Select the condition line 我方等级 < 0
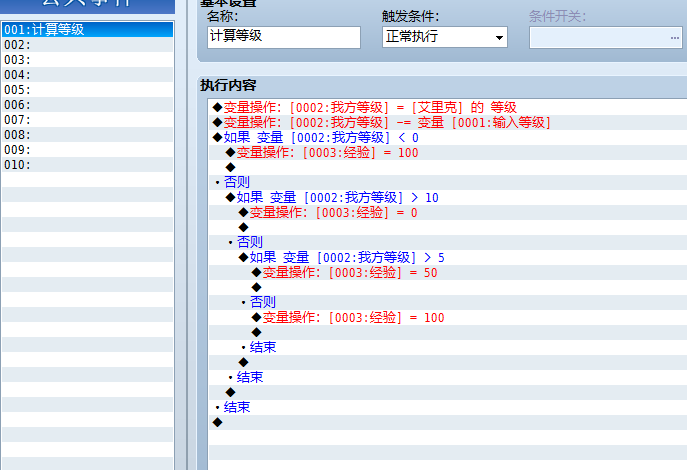The width and height of the screenshot is (687, 470). 448,138
